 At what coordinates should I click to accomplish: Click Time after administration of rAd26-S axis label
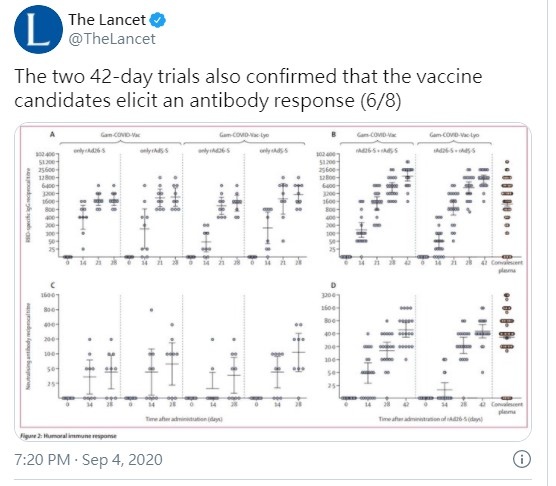(431, 419)
